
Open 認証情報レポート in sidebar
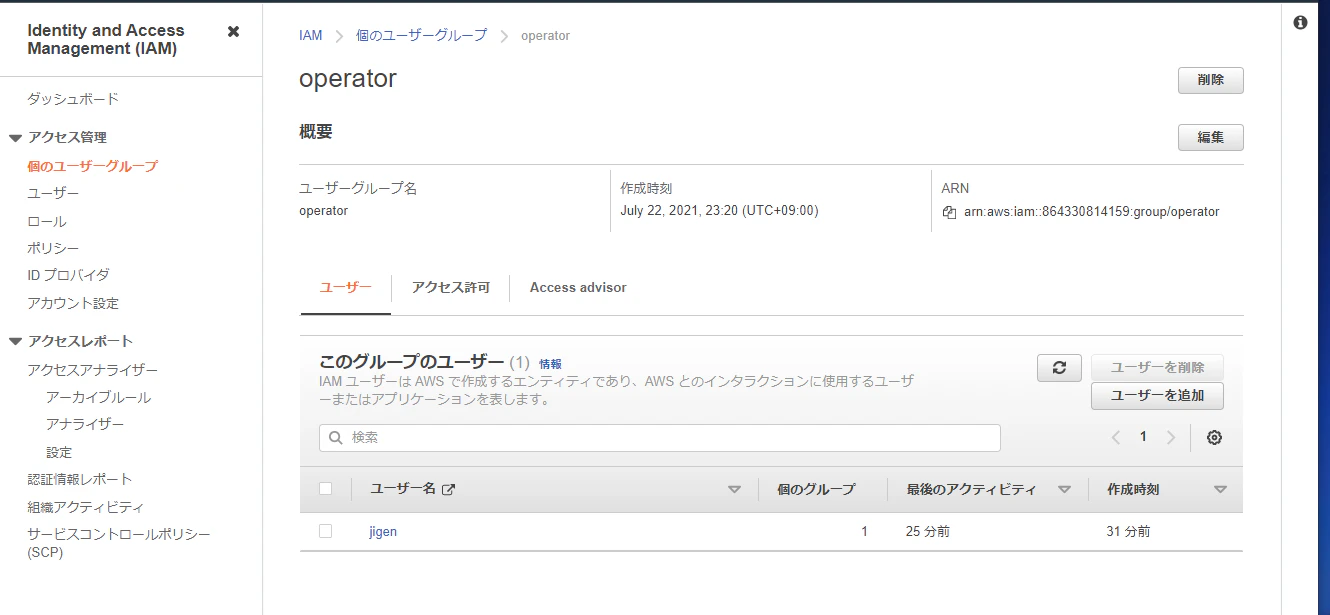pyautogui.click(x=79, y=479)
